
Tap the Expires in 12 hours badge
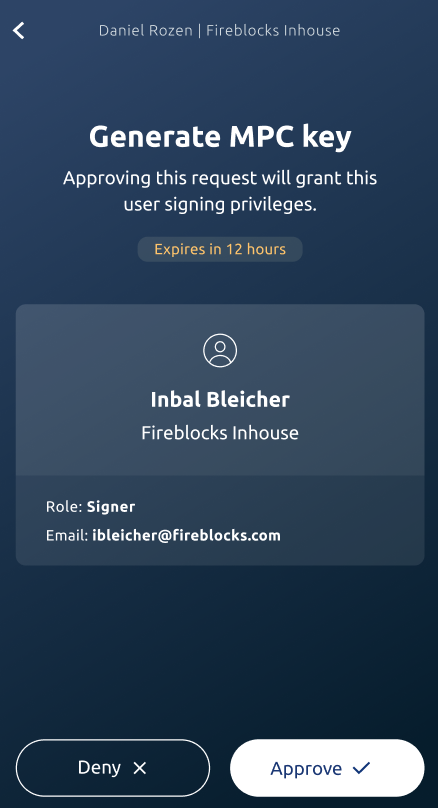[x=220, y=249]
